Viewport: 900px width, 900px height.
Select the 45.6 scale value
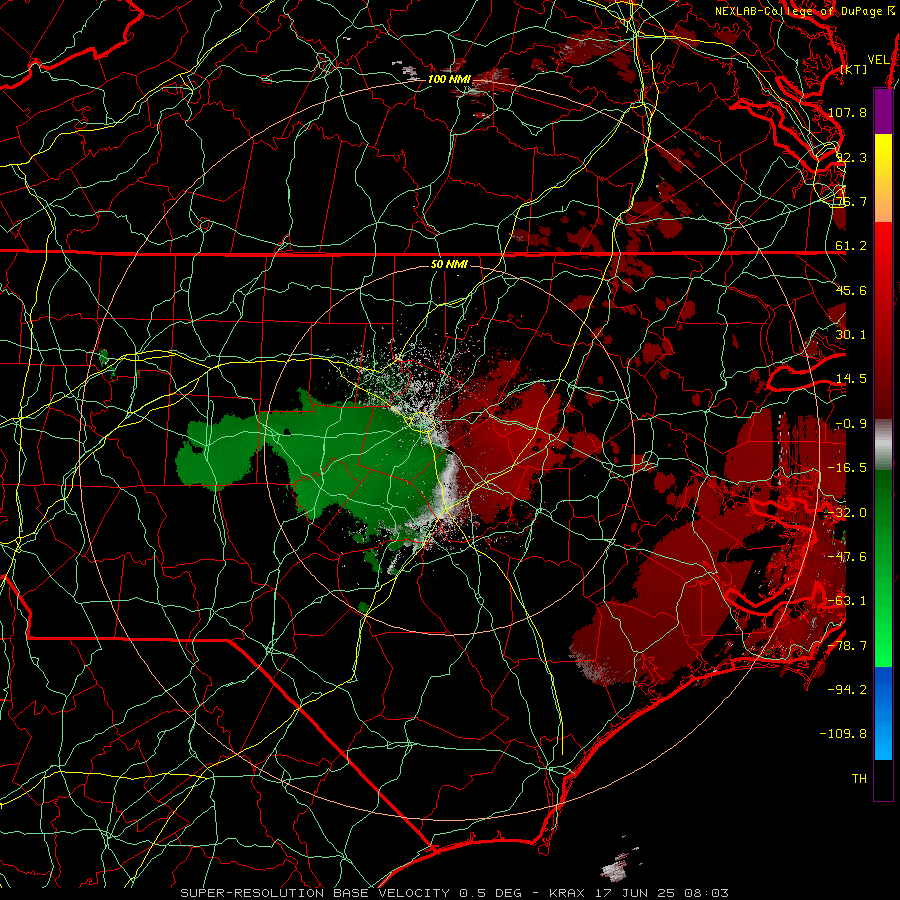[851, 290]
